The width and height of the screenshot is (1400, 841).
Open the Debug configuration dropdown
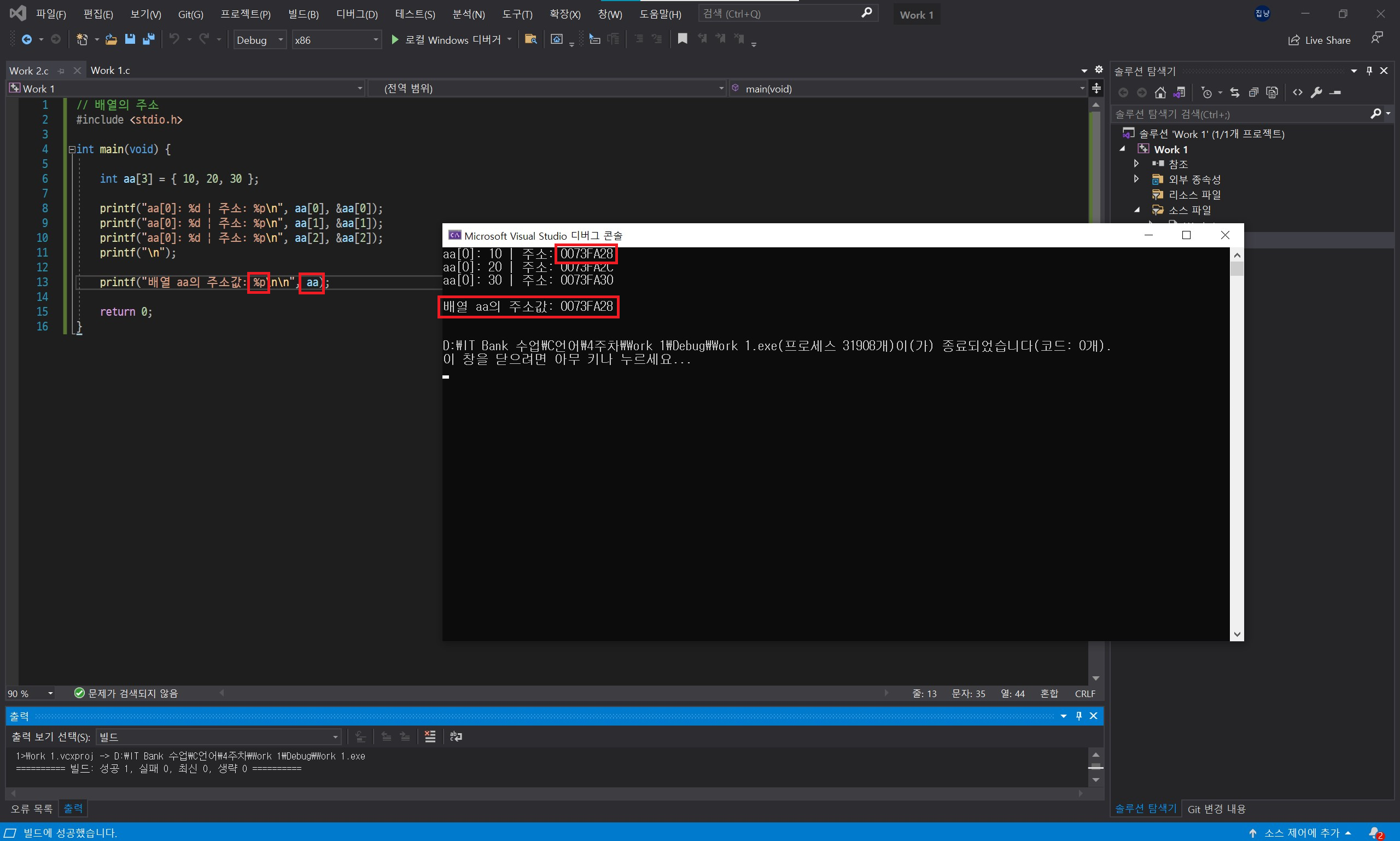(x=260, y=39)
